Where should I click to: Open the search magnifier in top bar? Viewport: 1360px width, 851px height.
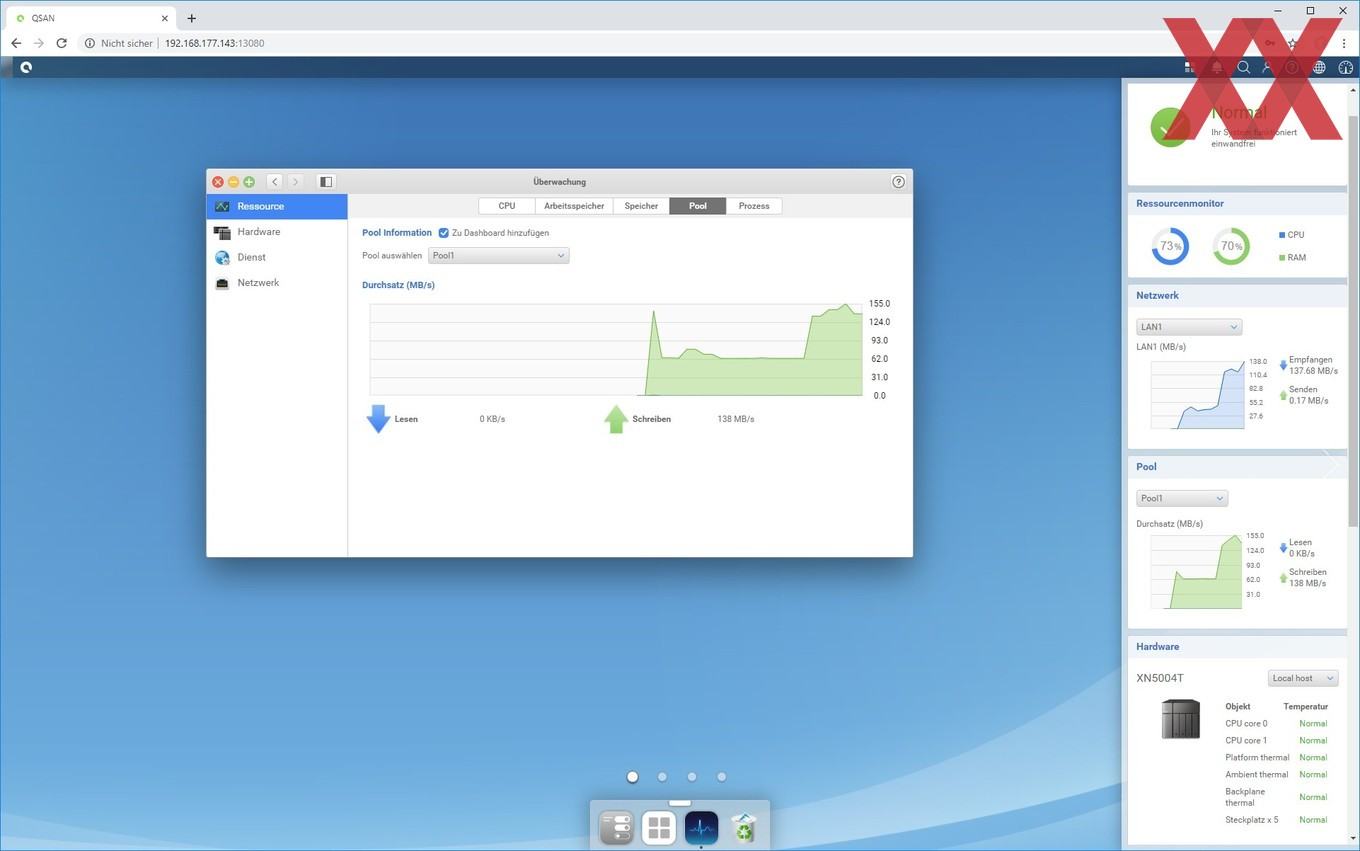(x=1243, y=67)
